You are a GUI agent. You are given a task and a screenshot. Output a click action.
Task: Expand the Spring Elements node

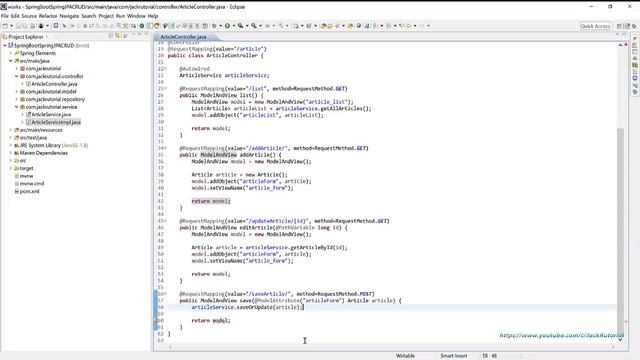[x=11, y=53]
